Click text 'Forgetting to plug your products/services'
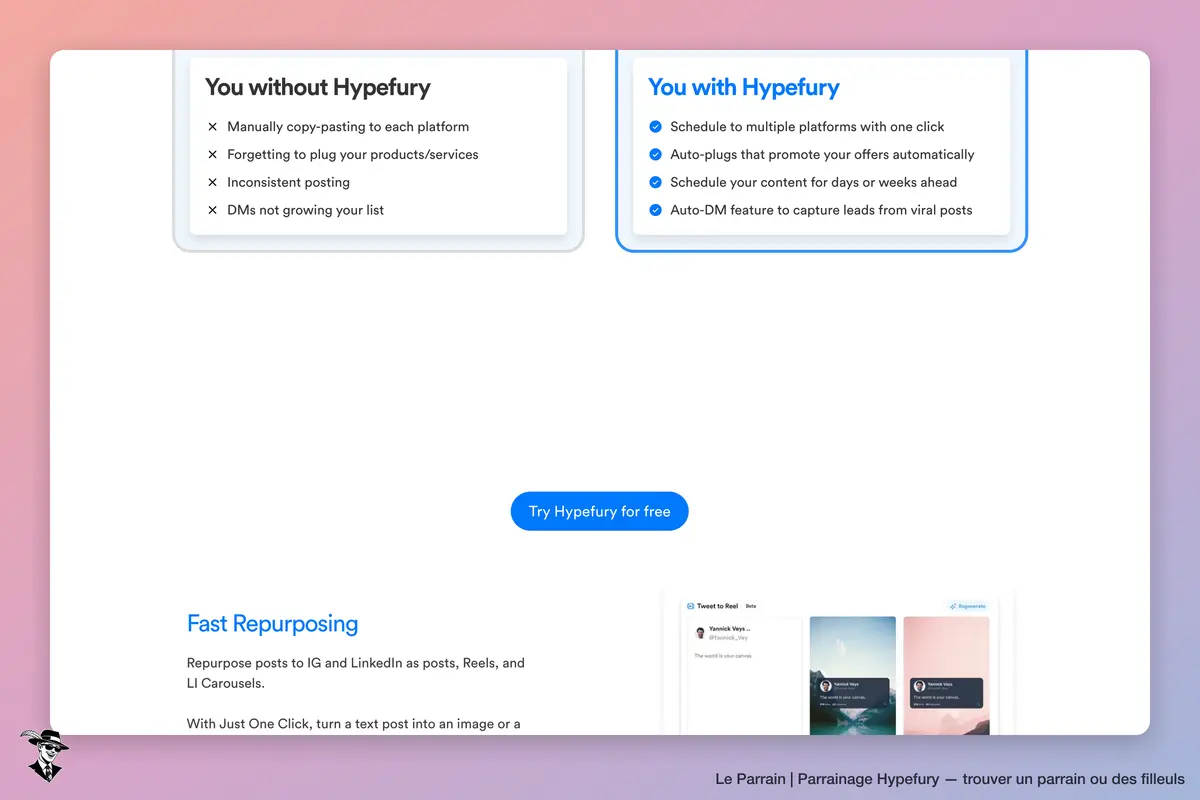This screenshot has height=800, width=1200. [353, 155]
